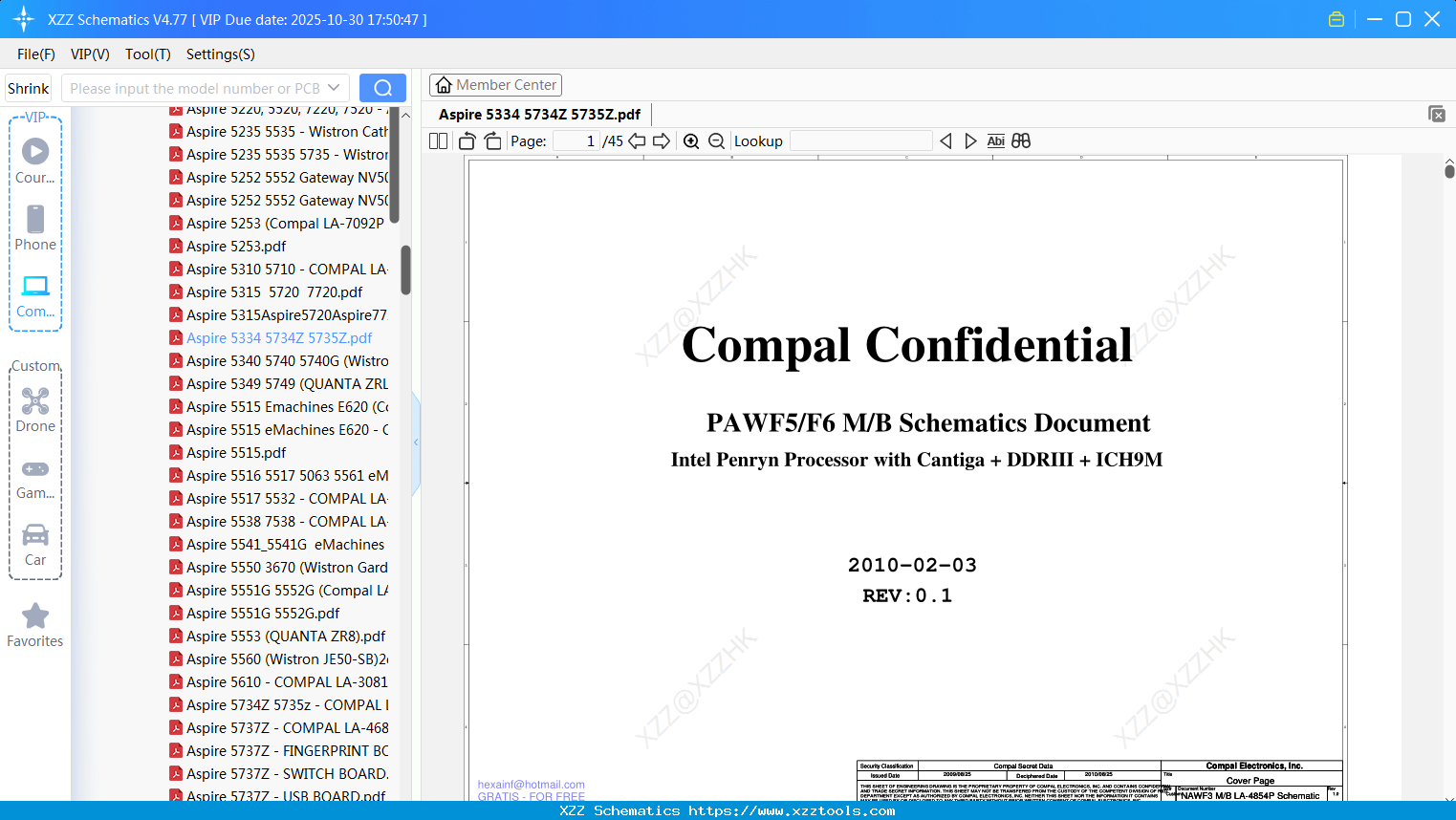
Task: Open Aspire 5553 (QUANTA ZR8).pdf
Action: (279, 637)
